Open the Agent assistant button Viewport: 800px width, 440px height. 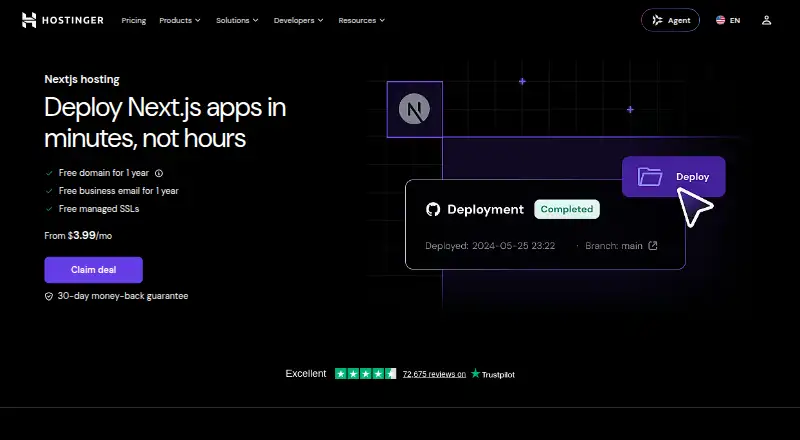coord(670,20)
